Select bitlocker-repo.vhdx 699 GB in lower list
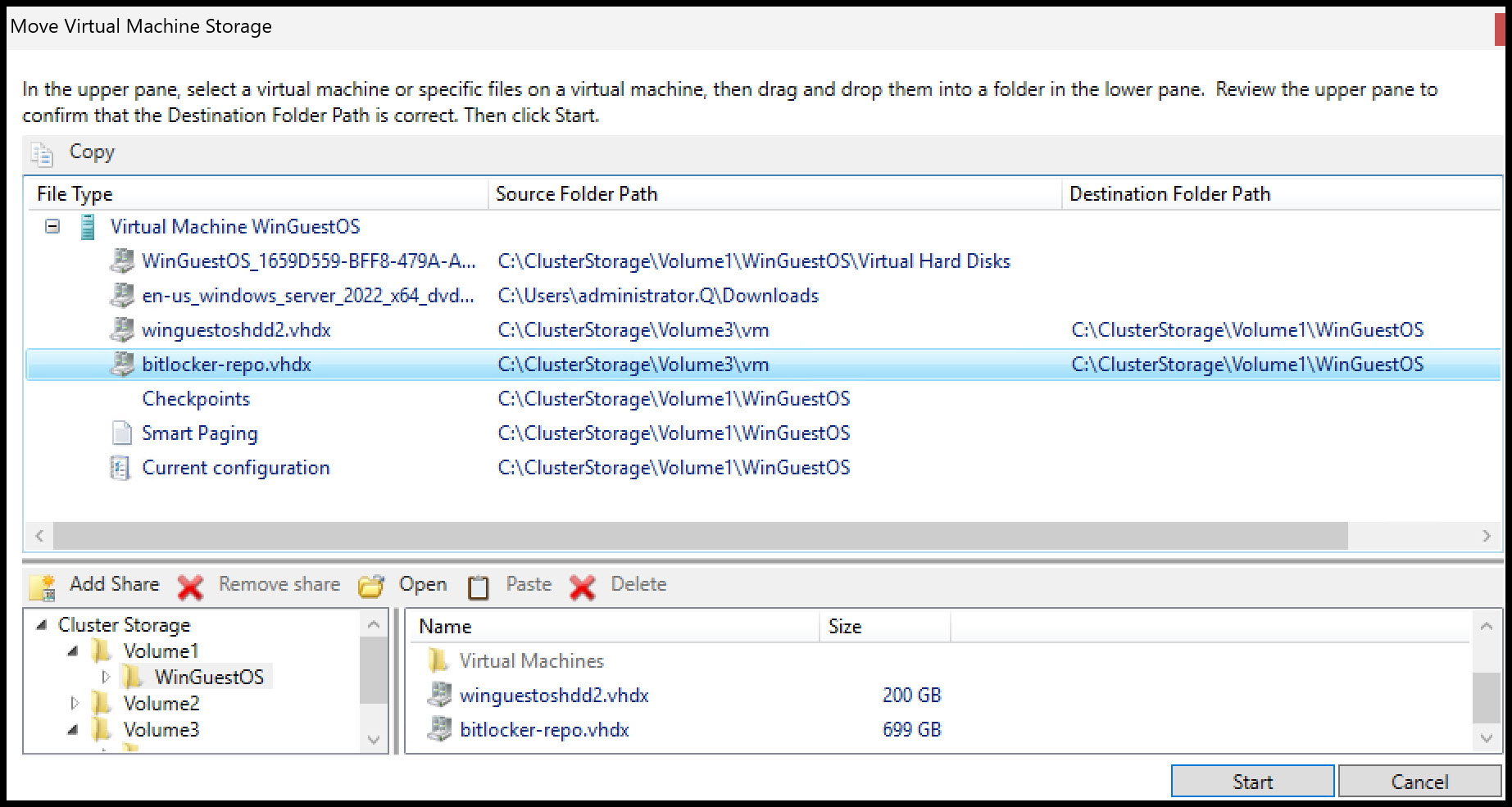The height and width of the screenshot is (807, 1512). click(x=684, y=730)
